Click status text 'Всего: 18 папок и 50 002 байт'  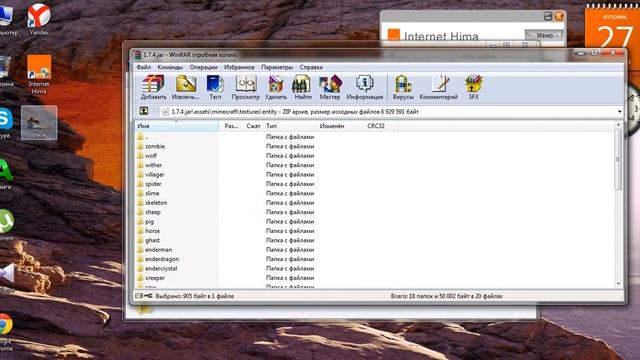(x=447, y=296)
